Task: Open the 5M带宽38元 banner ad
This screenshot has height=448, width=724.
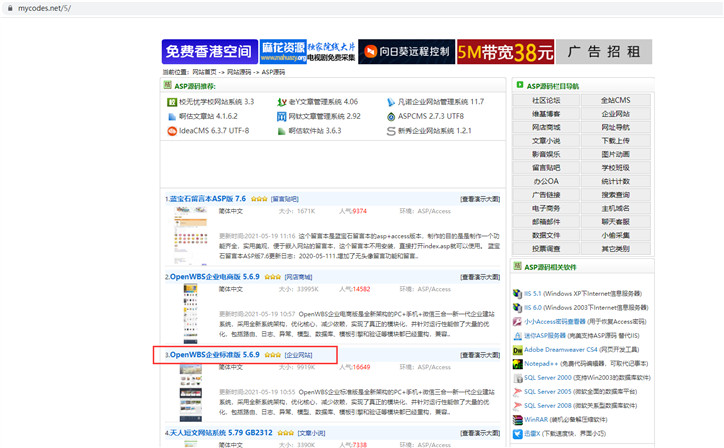Action: (506, 52)
